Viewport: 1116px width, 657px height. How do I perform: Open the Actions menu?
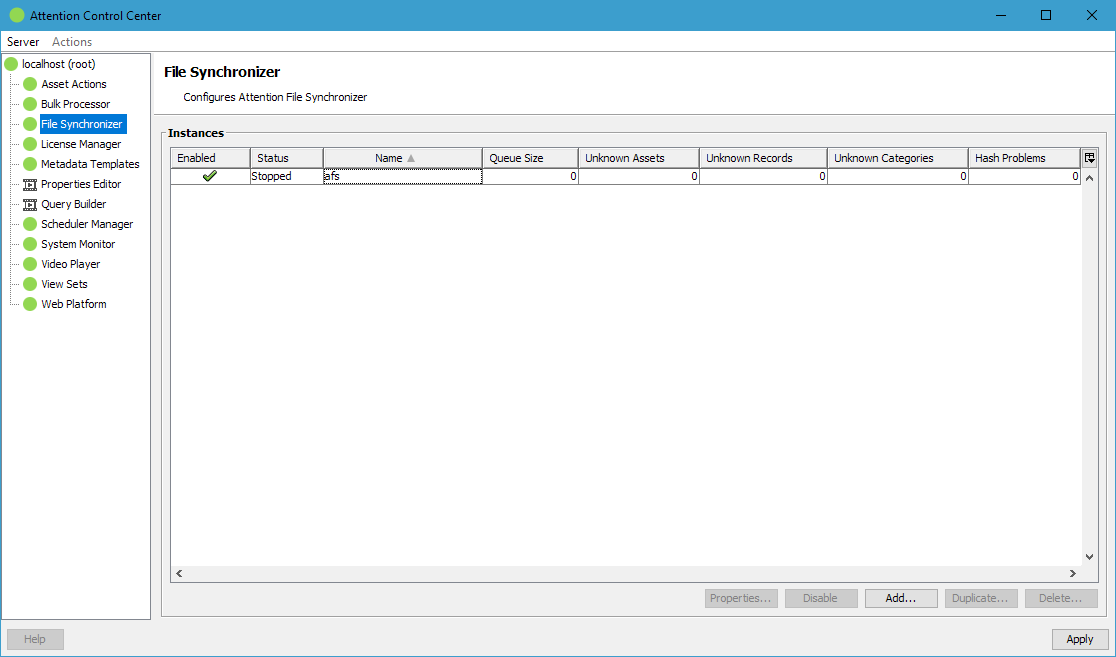coord(72,42)
